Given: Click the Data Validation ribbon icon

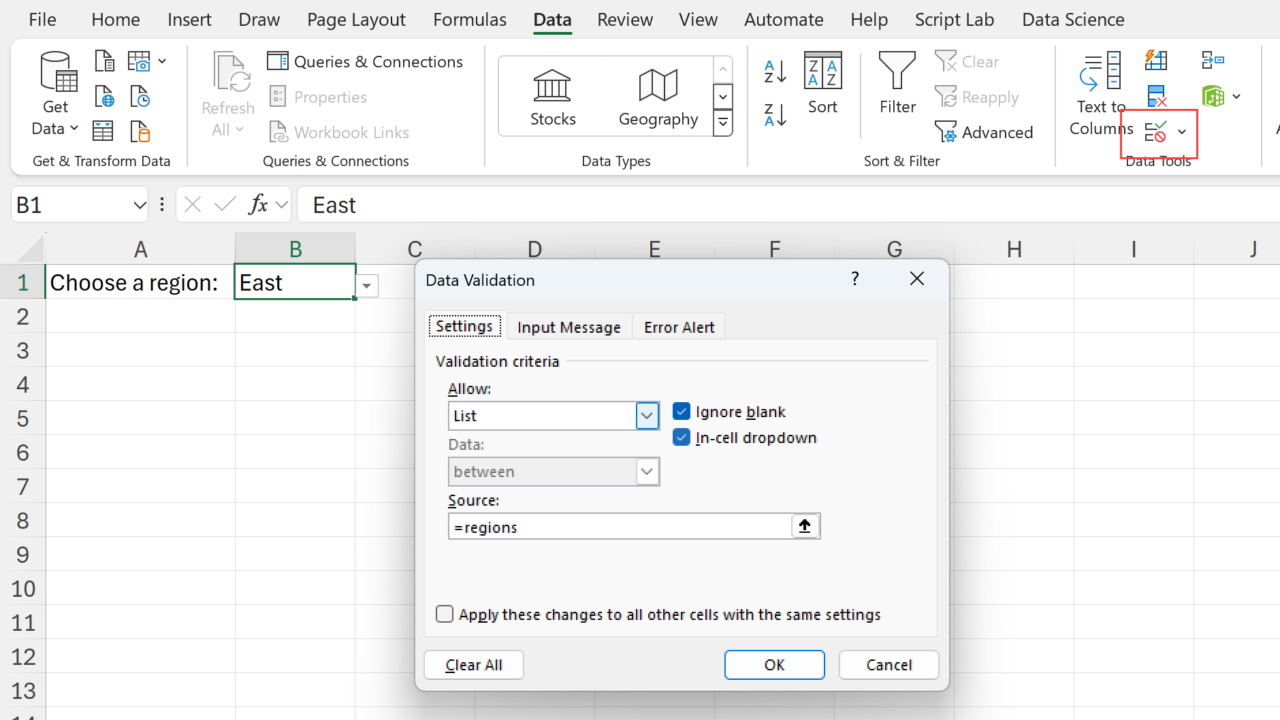Looking at the screenshot, I should [1156, 132].
